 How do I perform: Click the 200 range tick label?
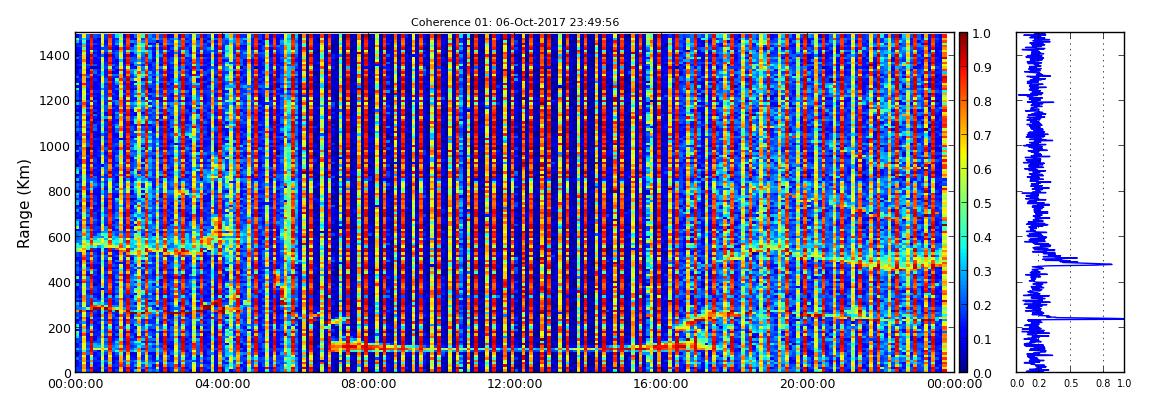pyautogui.click(x=59, y=328)
